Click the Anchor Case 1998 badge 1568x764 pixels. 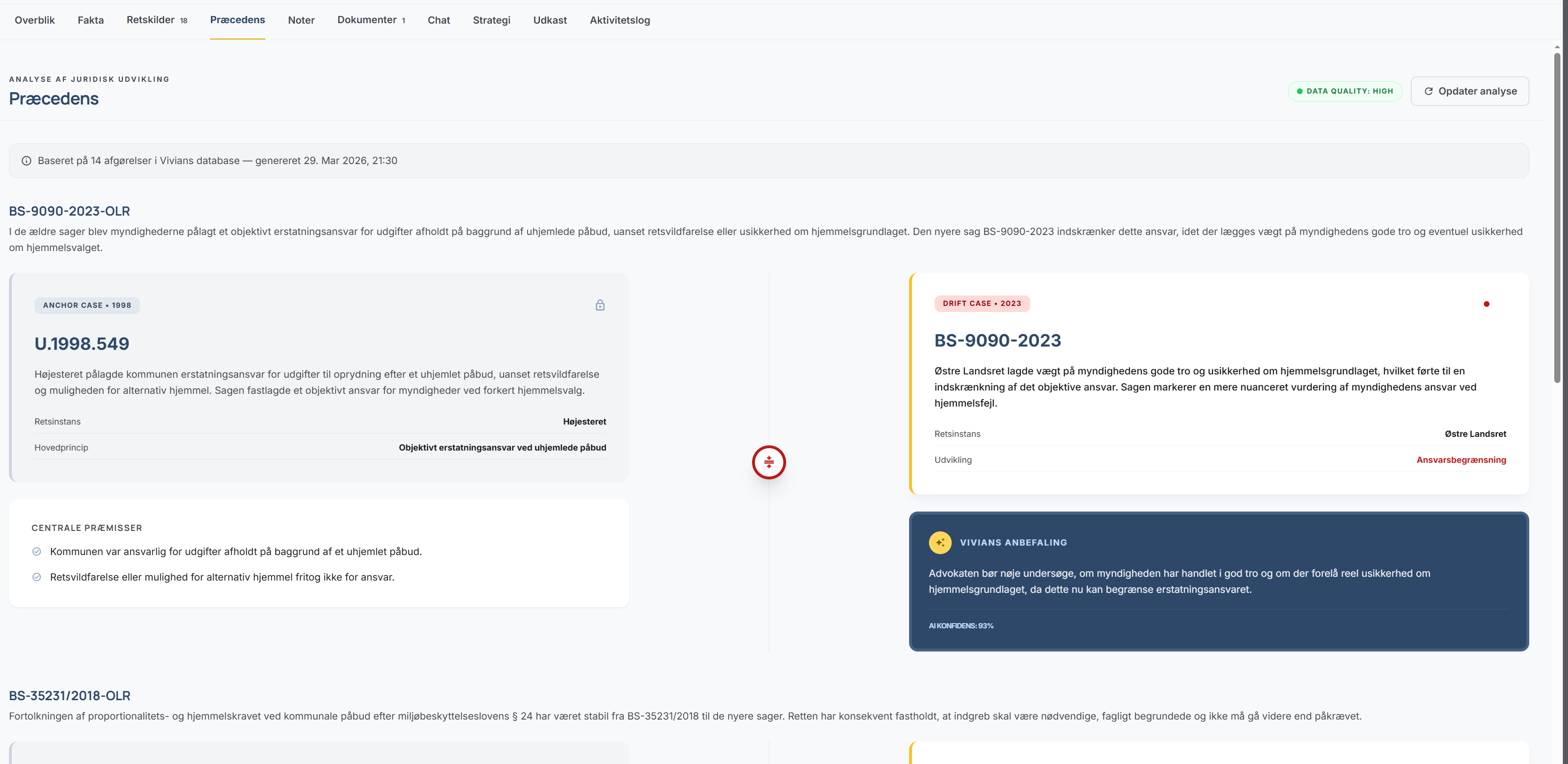click(87, 305)
